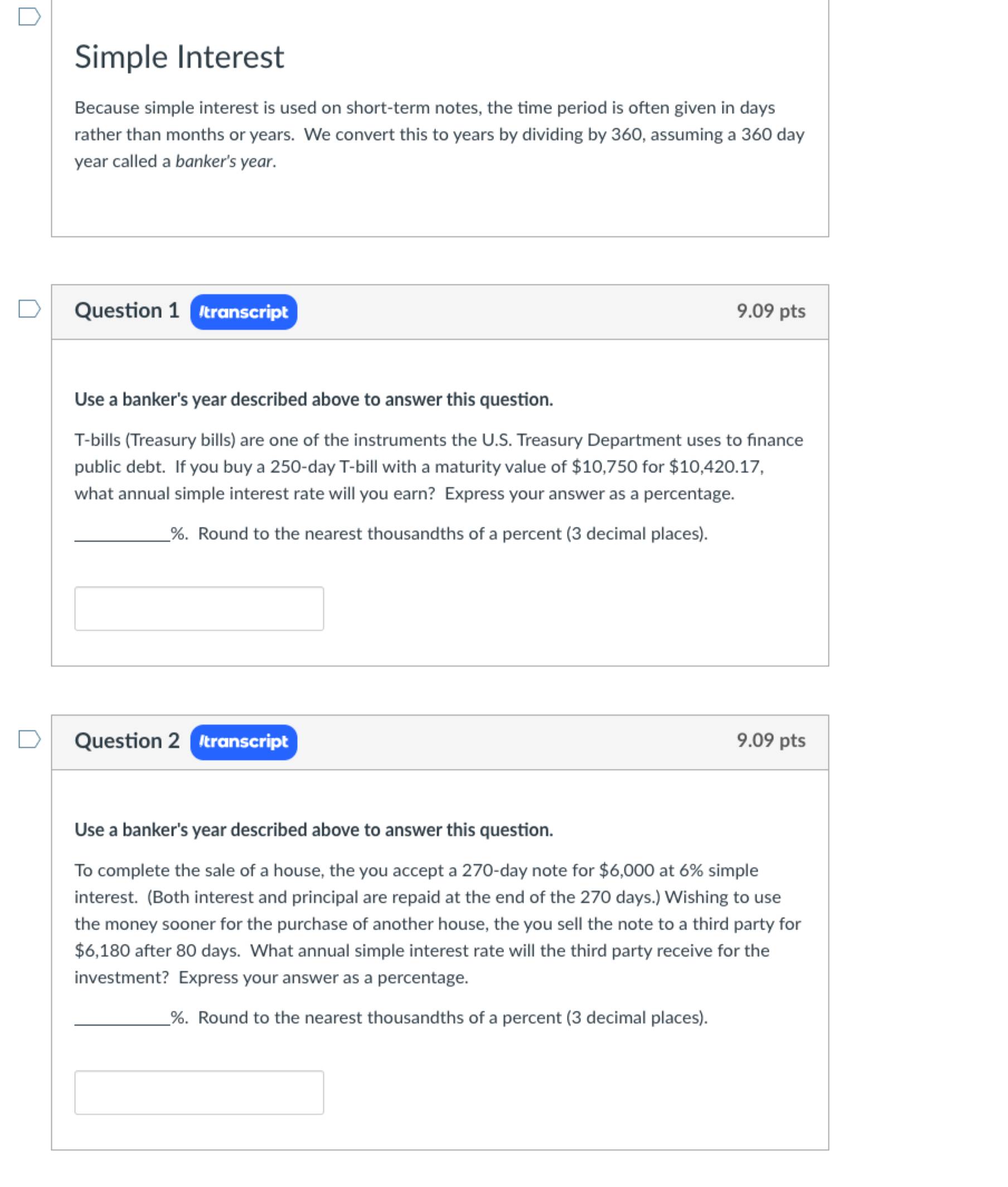Select the Question 2 header bar

440,741
